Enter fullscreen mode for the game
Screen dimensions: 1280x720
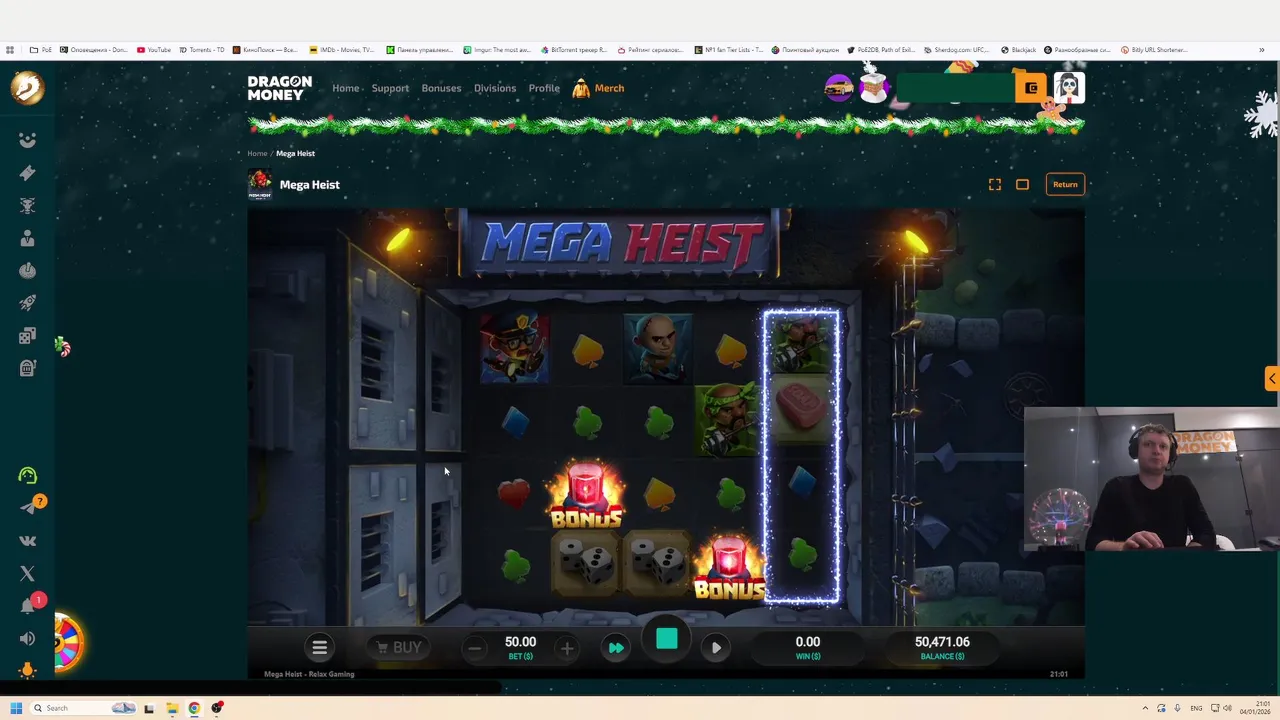tap(995, 184)
